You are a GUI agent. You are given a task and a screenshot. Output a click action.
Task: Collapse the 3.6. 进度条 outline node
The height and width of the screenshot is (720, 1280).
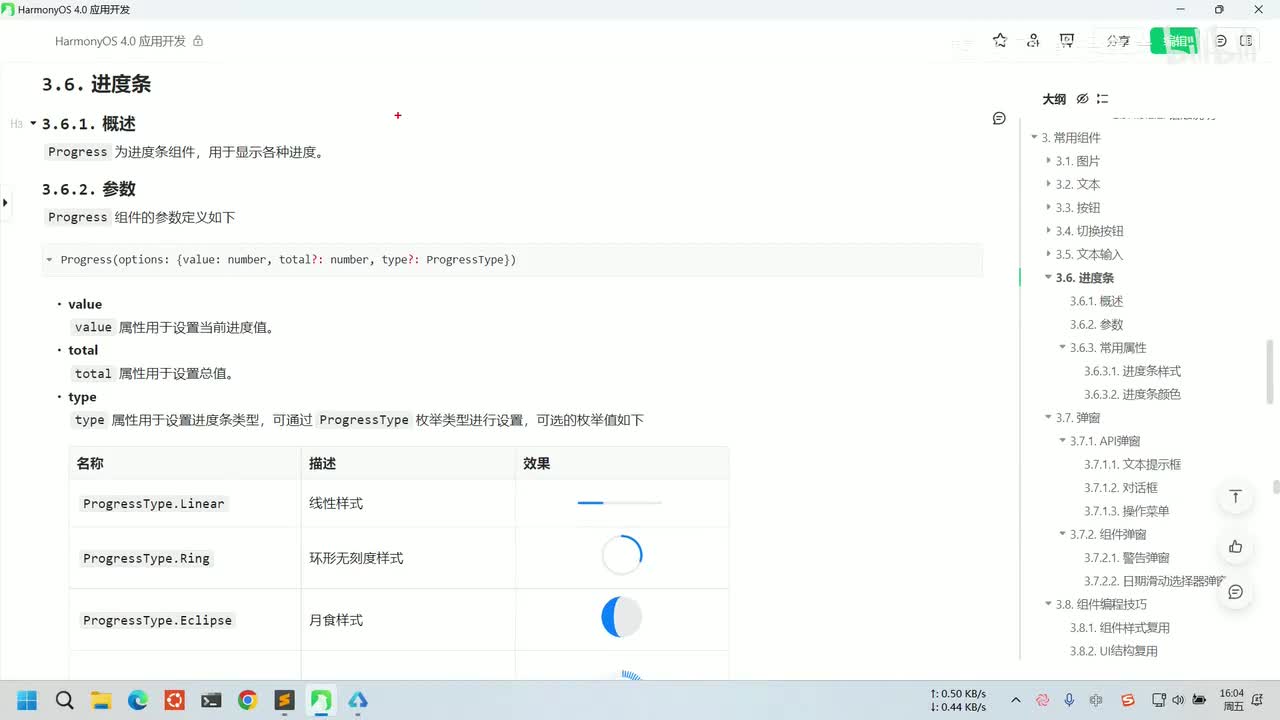click(1049, 278)
